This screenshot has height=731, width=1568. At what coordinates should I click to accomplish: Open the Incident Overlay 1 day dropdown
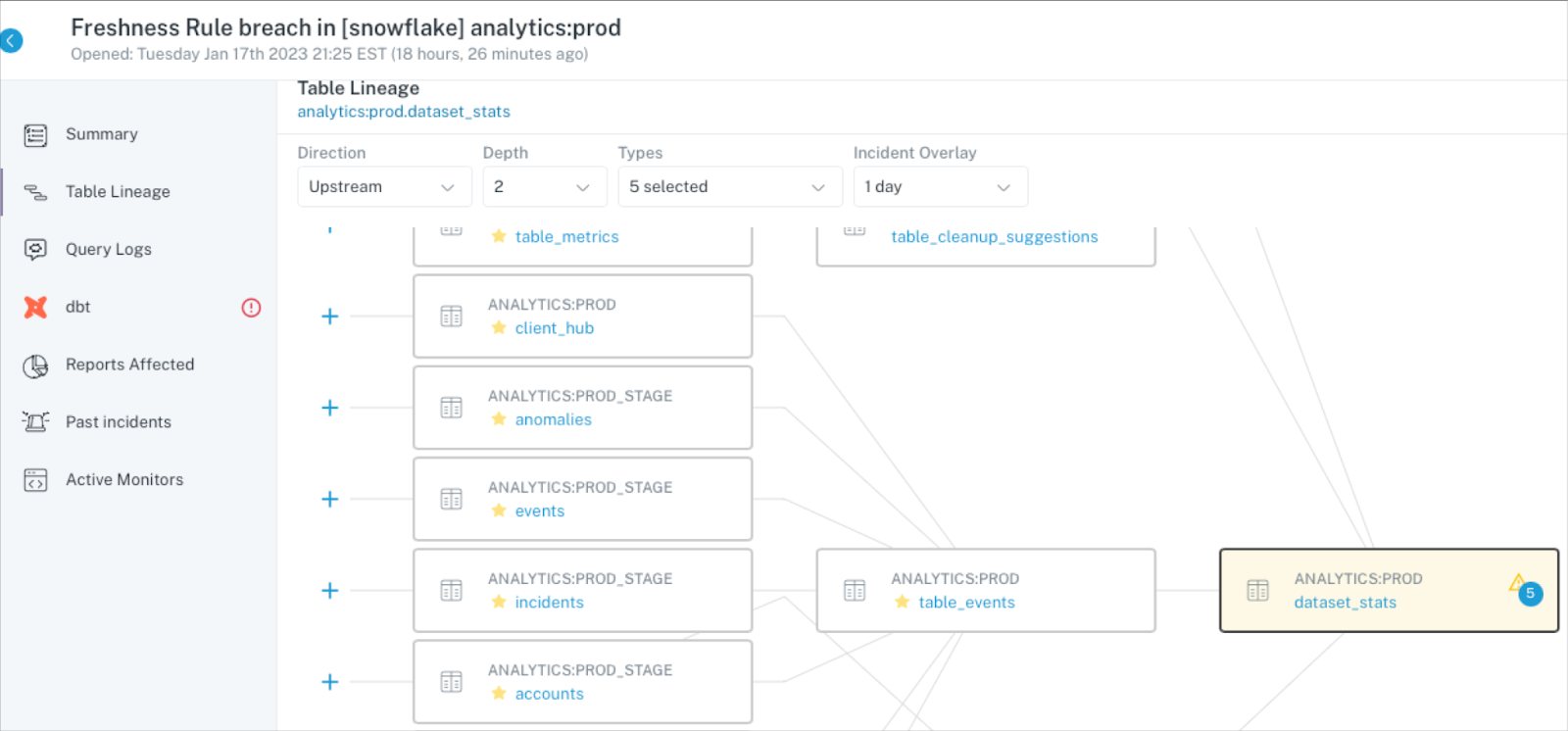[x=940, y=186]
